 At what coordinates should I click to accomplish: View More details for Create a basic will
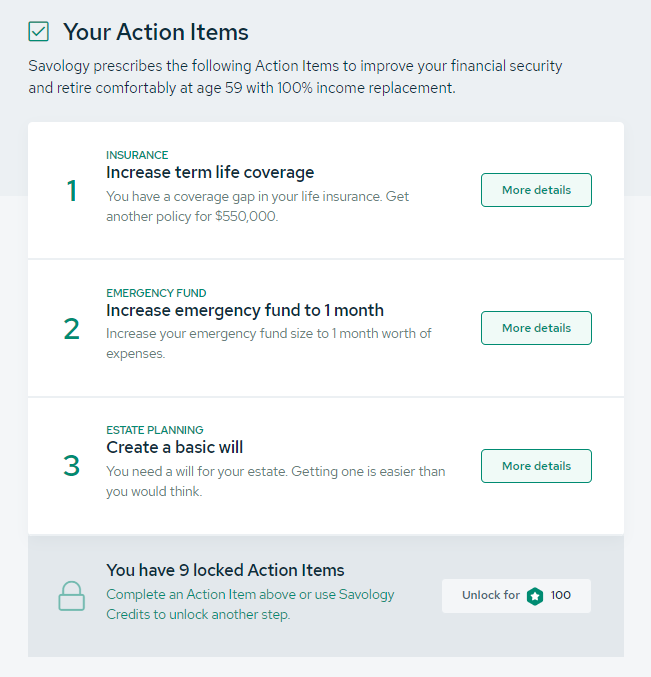536,466
